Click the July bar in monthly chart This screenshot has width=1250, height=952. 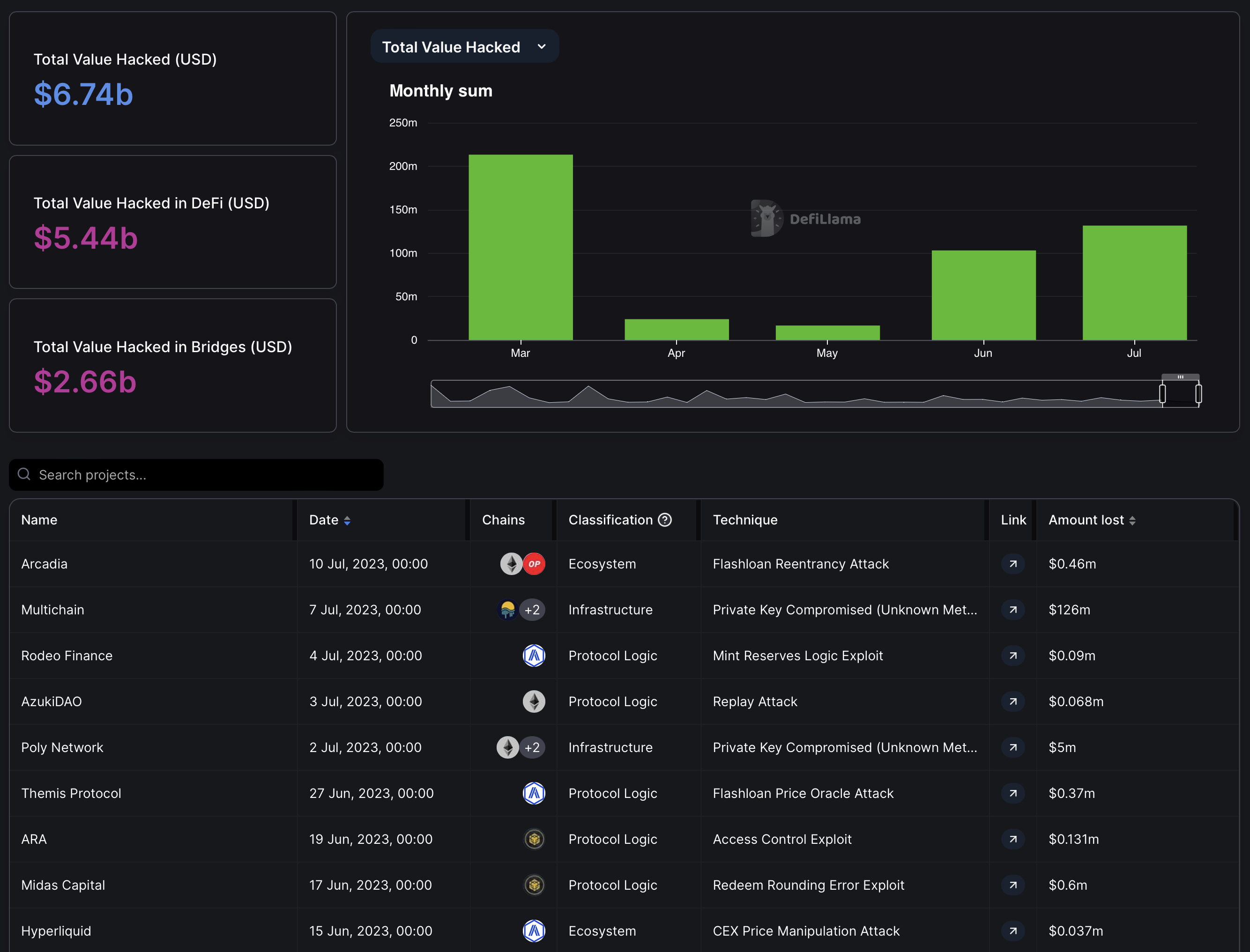point(1134,283)
